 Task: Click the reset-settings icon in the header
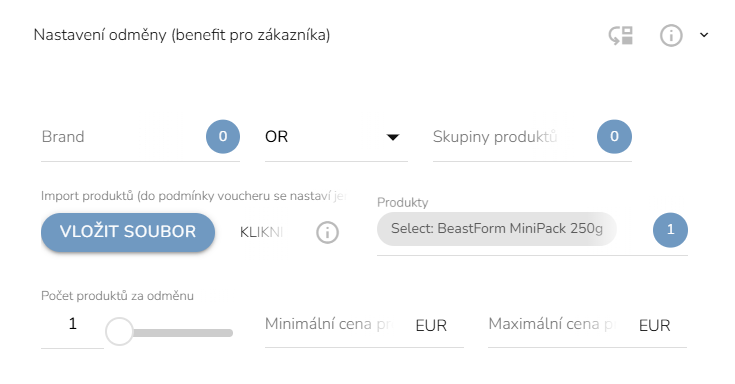pos(621,35)
